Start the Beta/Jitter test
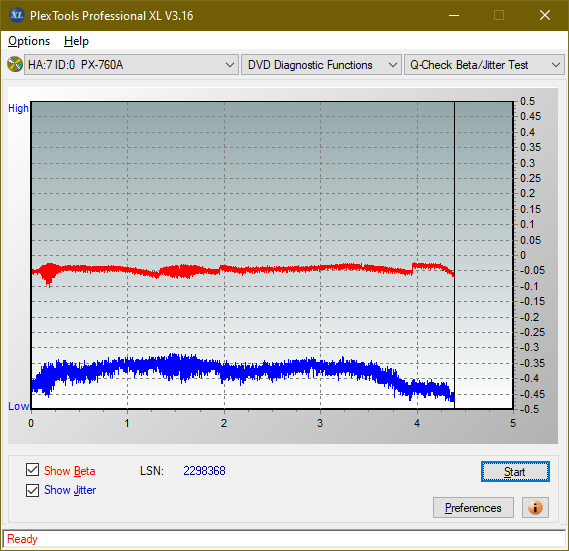 pos(515,472)
